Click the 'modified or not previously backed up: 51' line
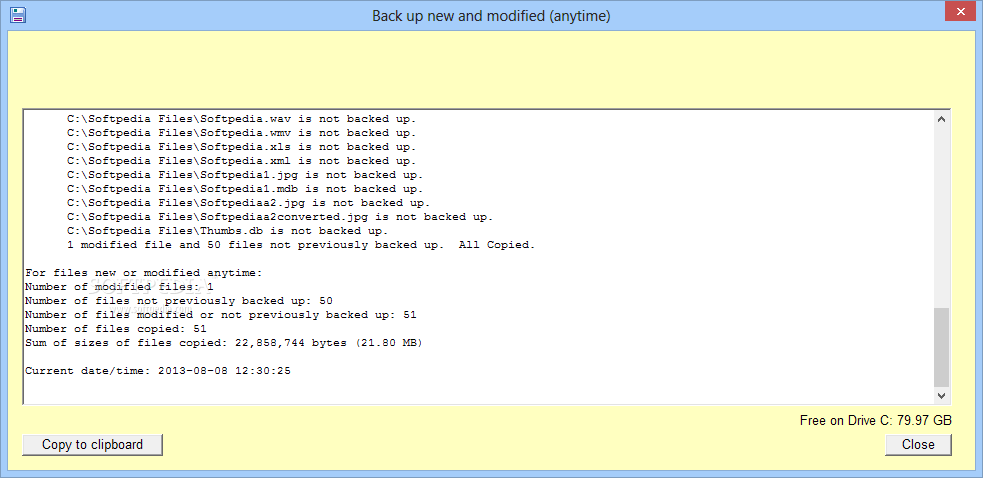The image size is (983, 478). pyautogui.click(x=221, y=315)
